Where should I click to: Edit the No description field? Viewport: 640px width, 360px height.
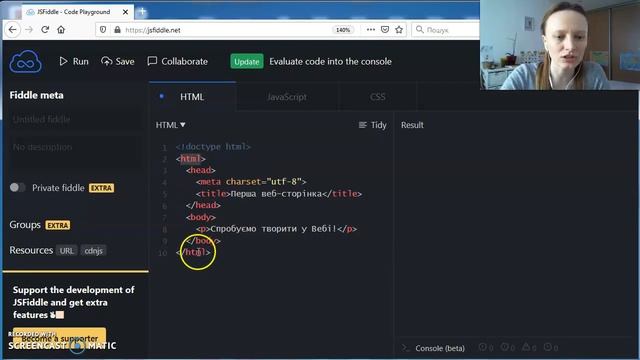[x=76, y=152]
